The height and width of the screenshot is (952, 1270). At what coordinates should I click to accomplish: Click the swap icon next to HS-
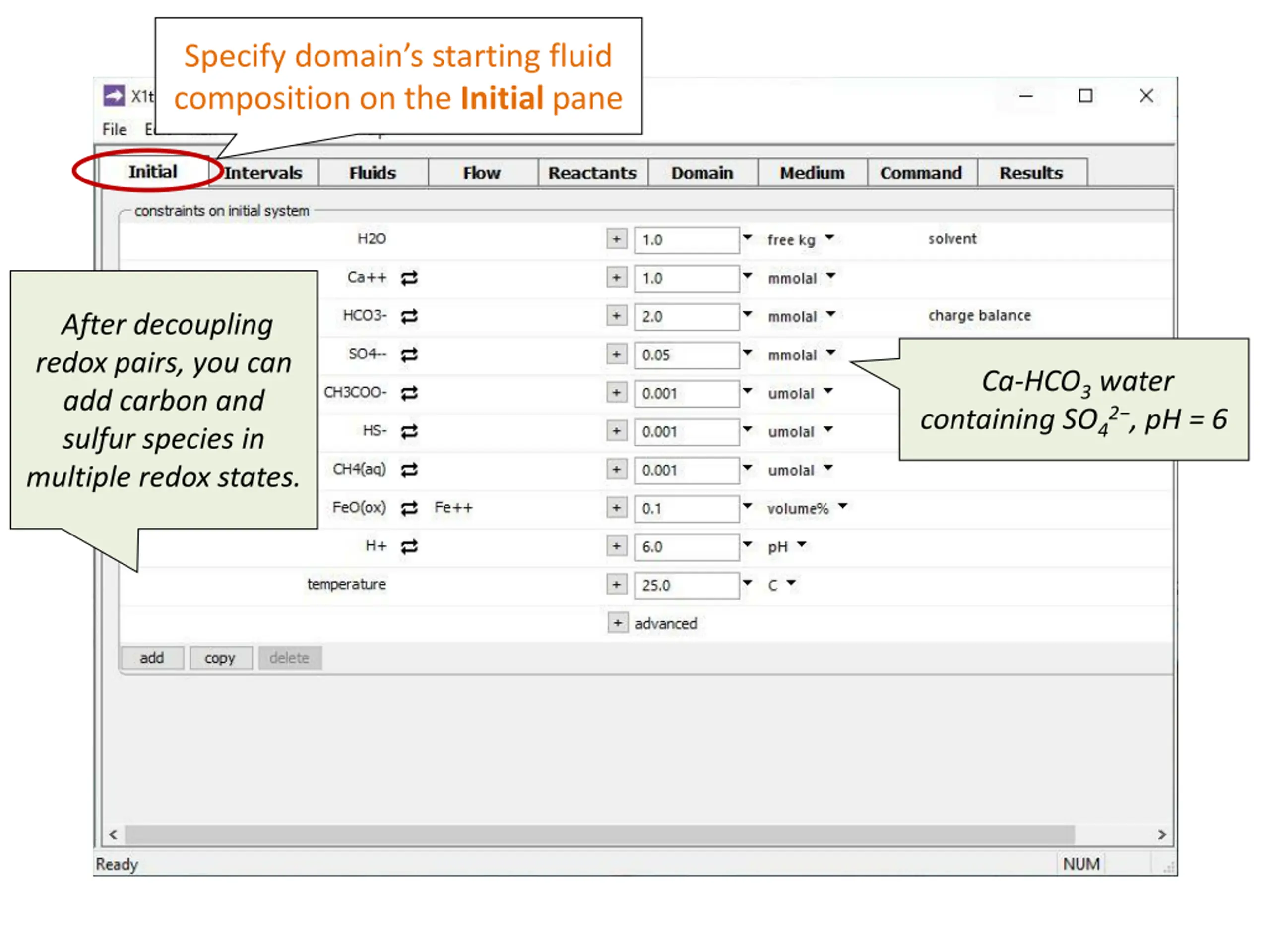point(409,431)
